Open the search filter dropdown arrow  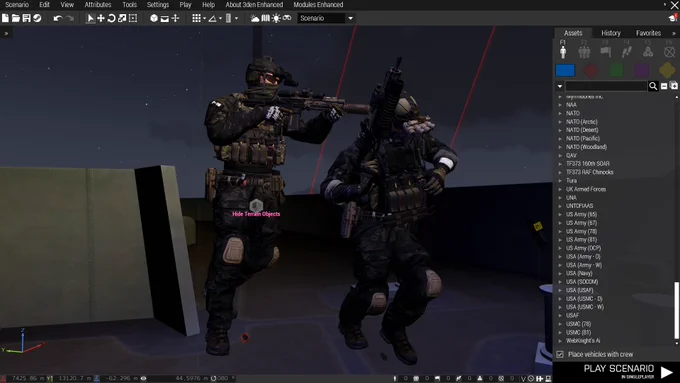[560, 86]
